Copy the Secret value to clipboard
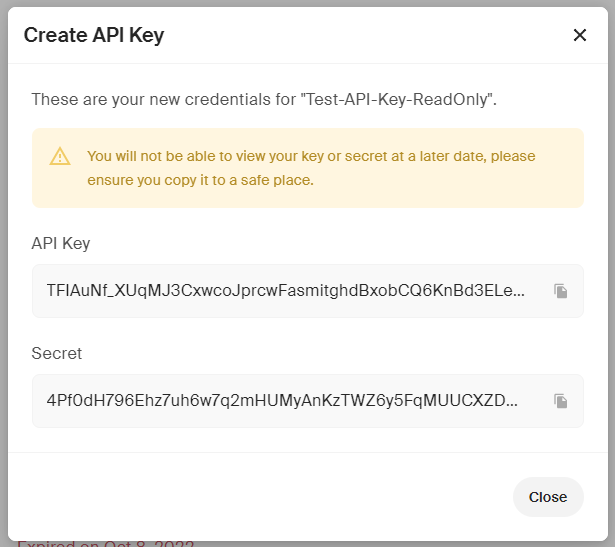This screenshot has height=547, width=615. 561,401
